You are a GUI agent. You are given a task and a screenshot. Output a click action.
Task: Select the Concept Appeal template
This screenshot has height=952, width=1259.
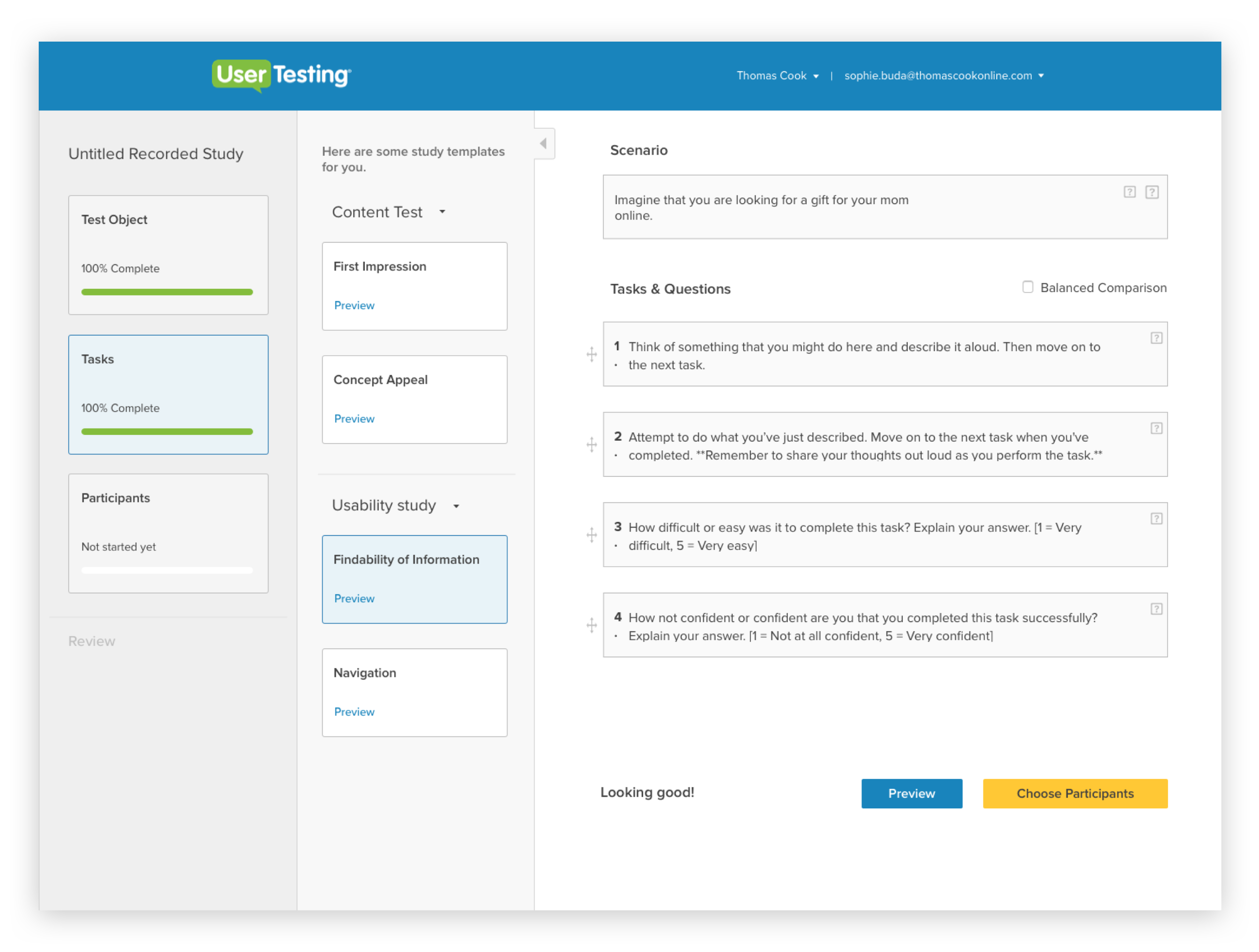[415, 400]
